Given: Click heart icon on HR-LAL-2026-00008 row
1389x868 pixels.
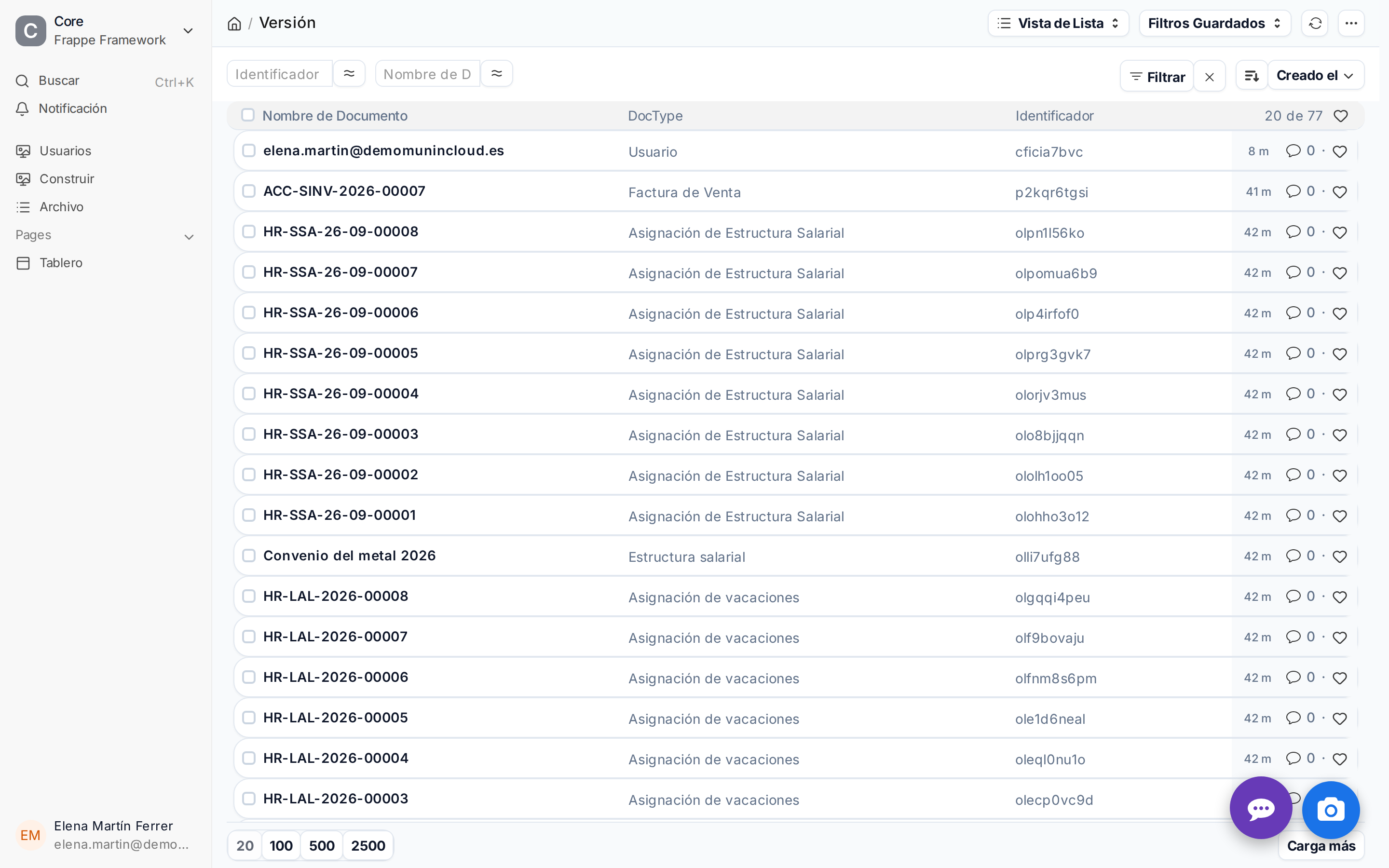Looking at the screenshot, I should (x=1340, y=597).
